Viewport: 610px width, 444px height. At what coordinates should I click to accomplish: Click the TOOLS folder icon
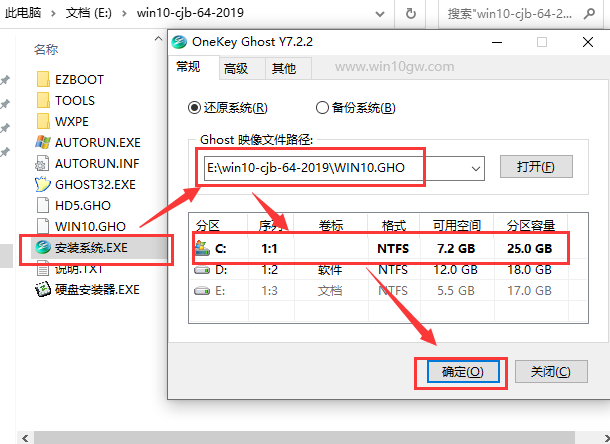tap(43, 100)
